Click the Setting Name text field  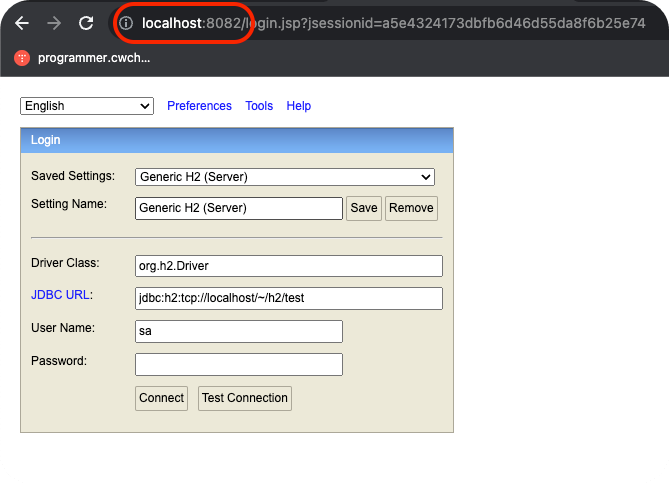pos(239,208)
